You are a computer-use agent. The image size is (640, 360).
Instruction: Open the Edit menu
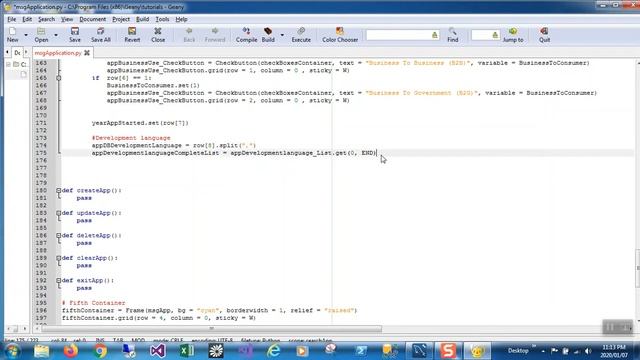27,19
